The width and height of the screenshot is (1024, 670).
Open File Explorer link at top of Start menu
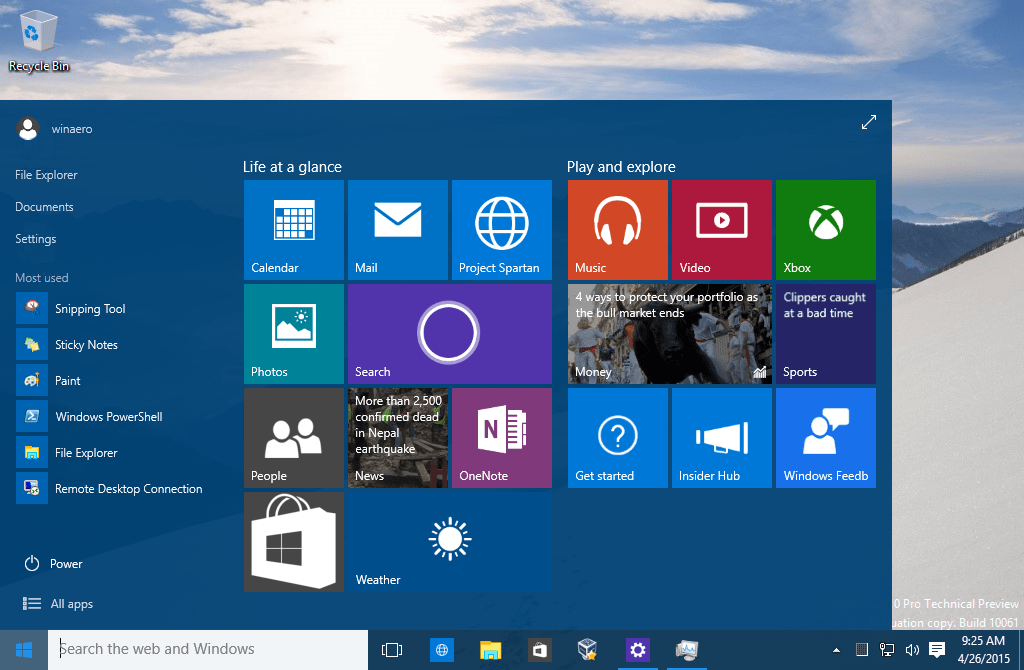[46, 175]
